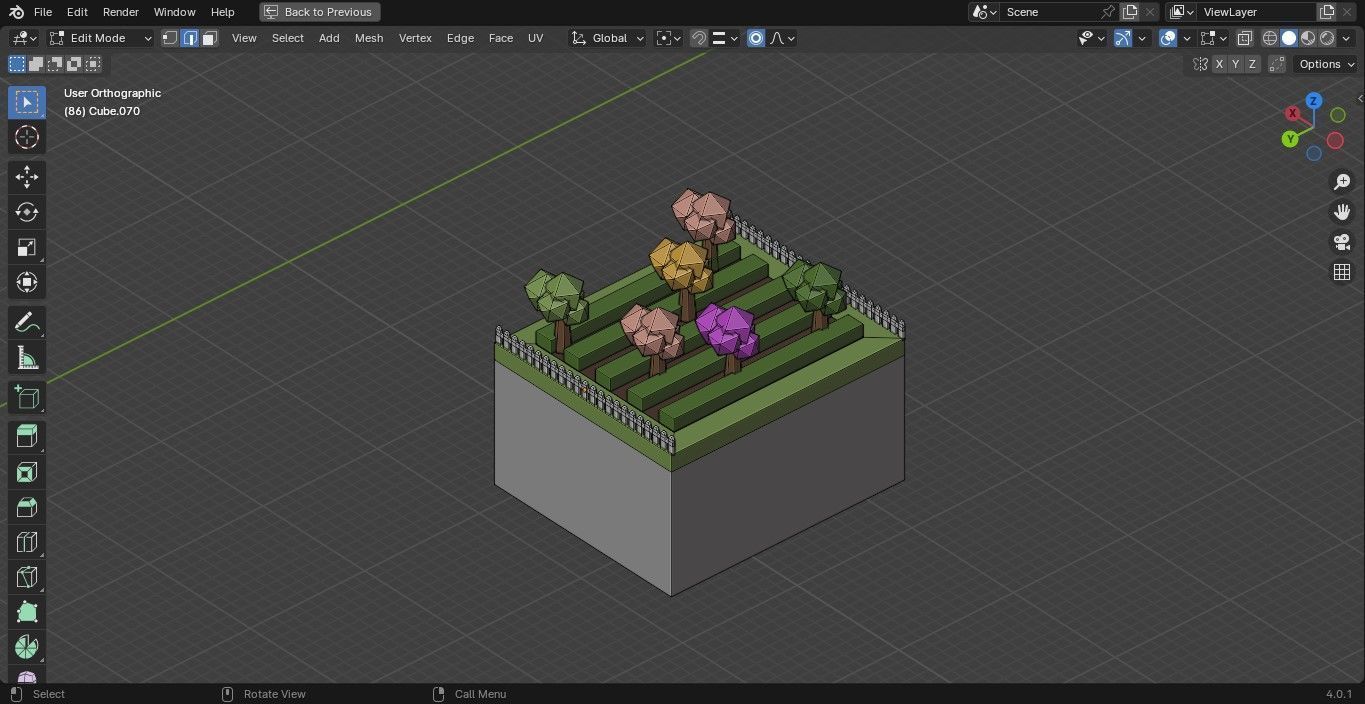Choose the Measure ruler tool
This screenshot has width=1365, height=704.
(27, 357)
